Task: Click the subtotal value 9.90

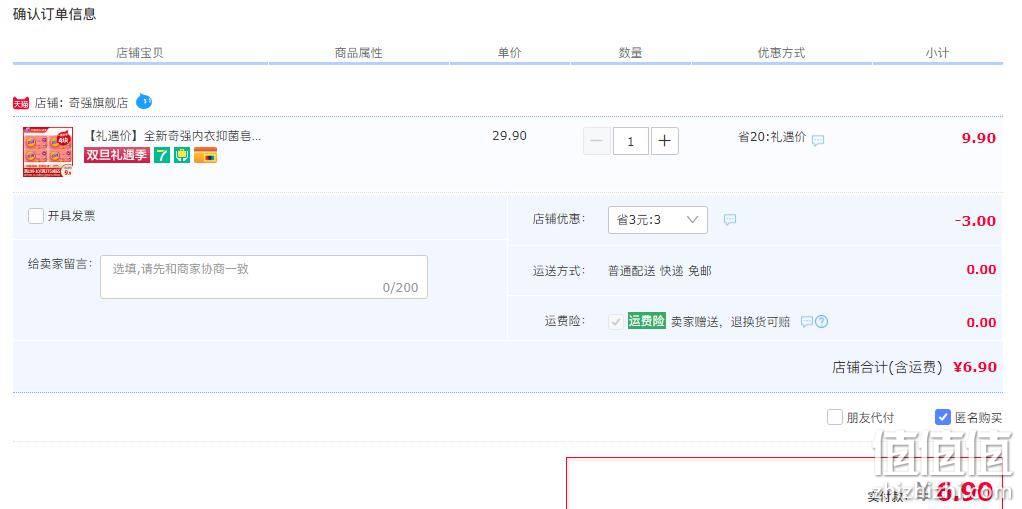Action: point(979,138)
